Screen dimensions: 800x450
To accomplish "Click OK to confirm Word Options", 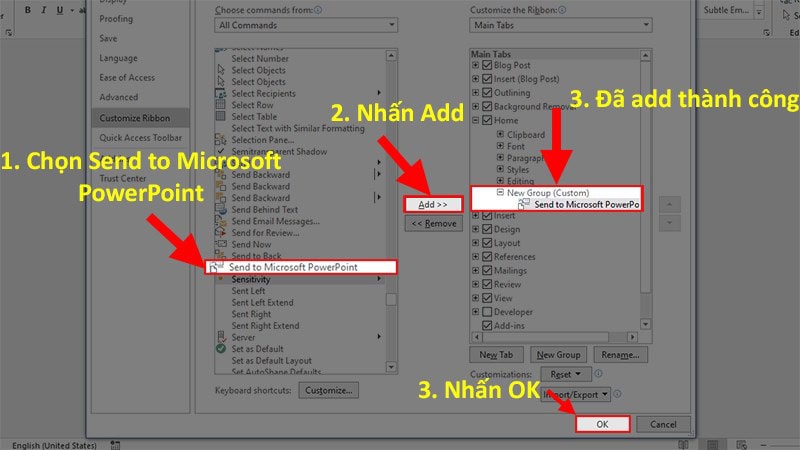I will click(603, 424).
